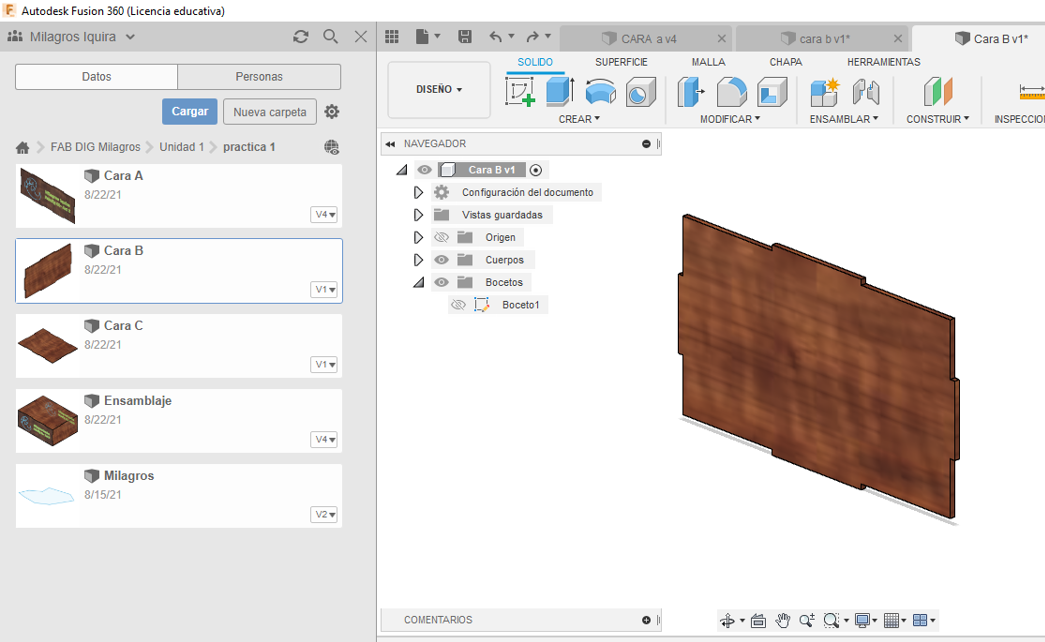Click the Press Pull tool icon
The width and height of the screenshot is (1045, 642).
pyautogui.click(x=692, y=92)
